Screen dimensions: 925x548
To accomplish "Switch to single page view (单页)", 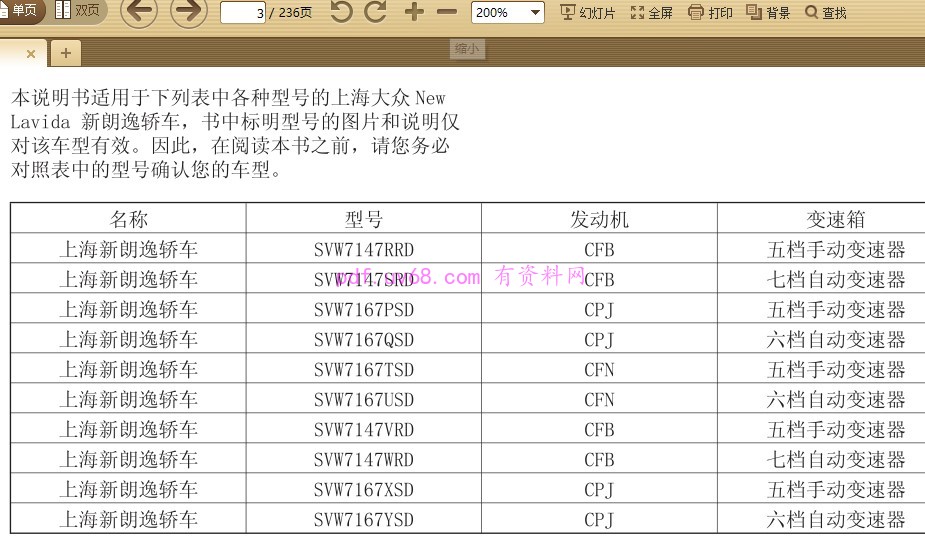I will click(x=20, y=11).
